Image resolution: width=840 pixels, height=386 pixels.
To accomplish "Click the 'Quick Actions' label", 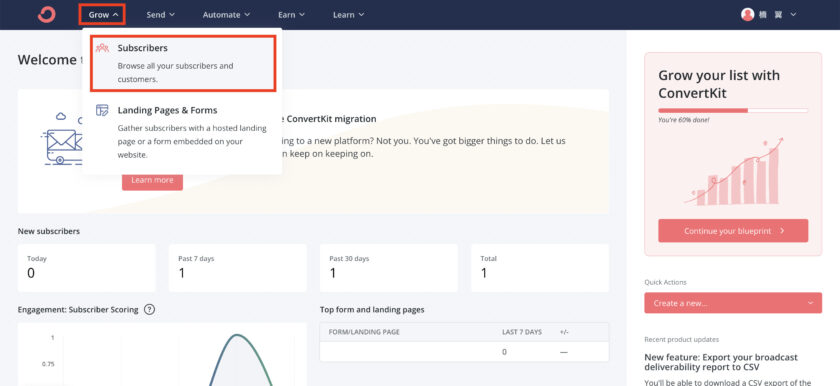I will (665, 282).
